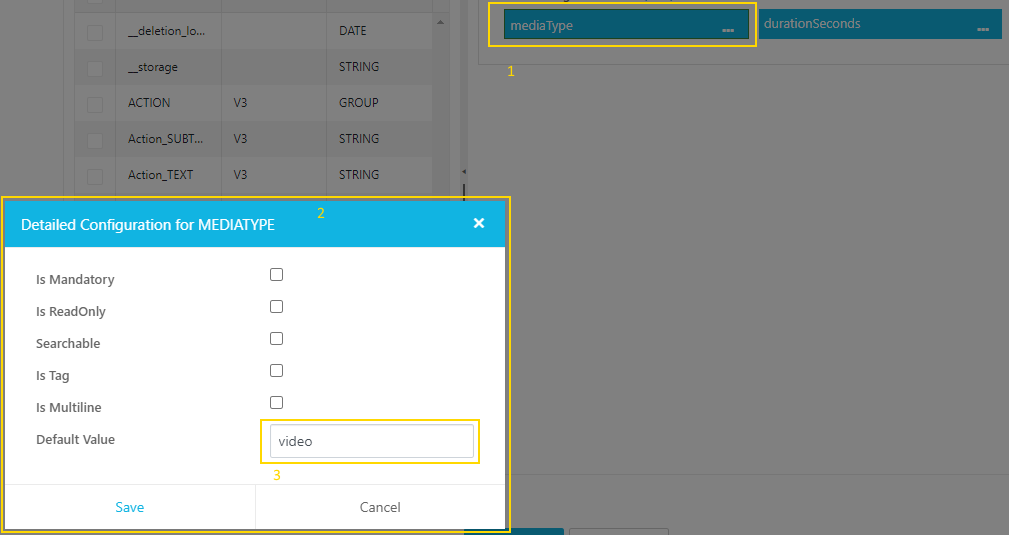Open durationSeconds field options via ellipsis icon
Image resolution: width=1009 pixels, height=535 pixels.
click(x=982, y=30)
